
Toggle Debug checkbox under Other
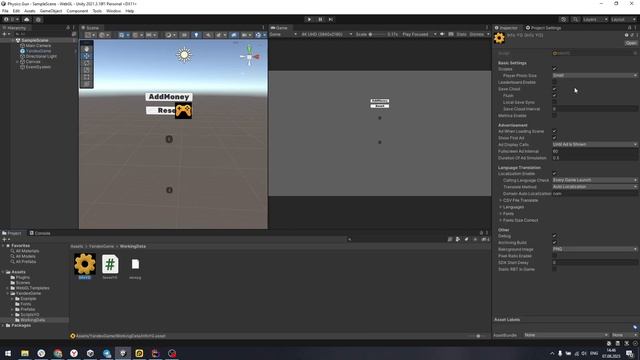pos(554,236)
